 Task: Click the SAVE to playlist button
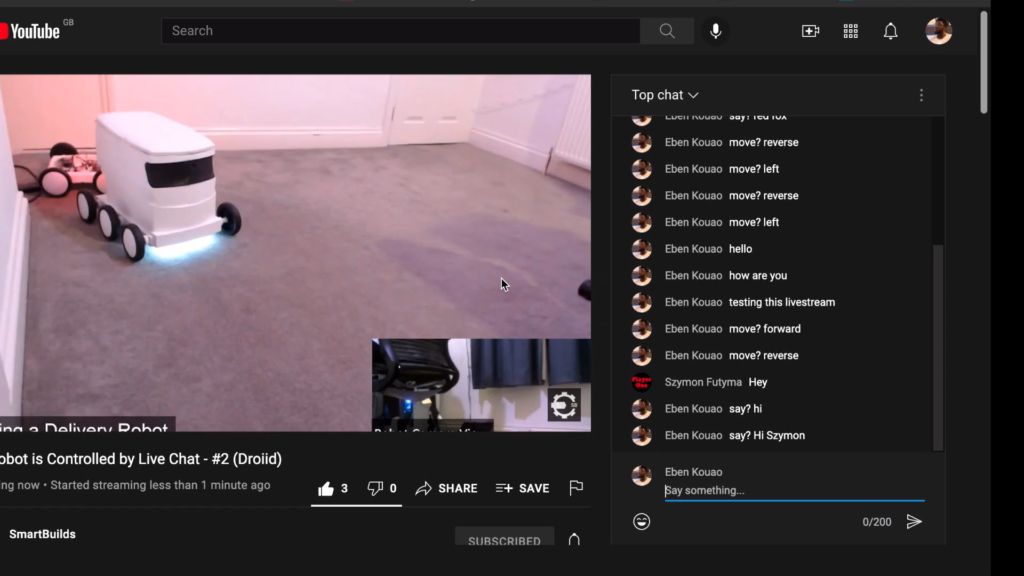pyautogui.click(x=522, y=488)
